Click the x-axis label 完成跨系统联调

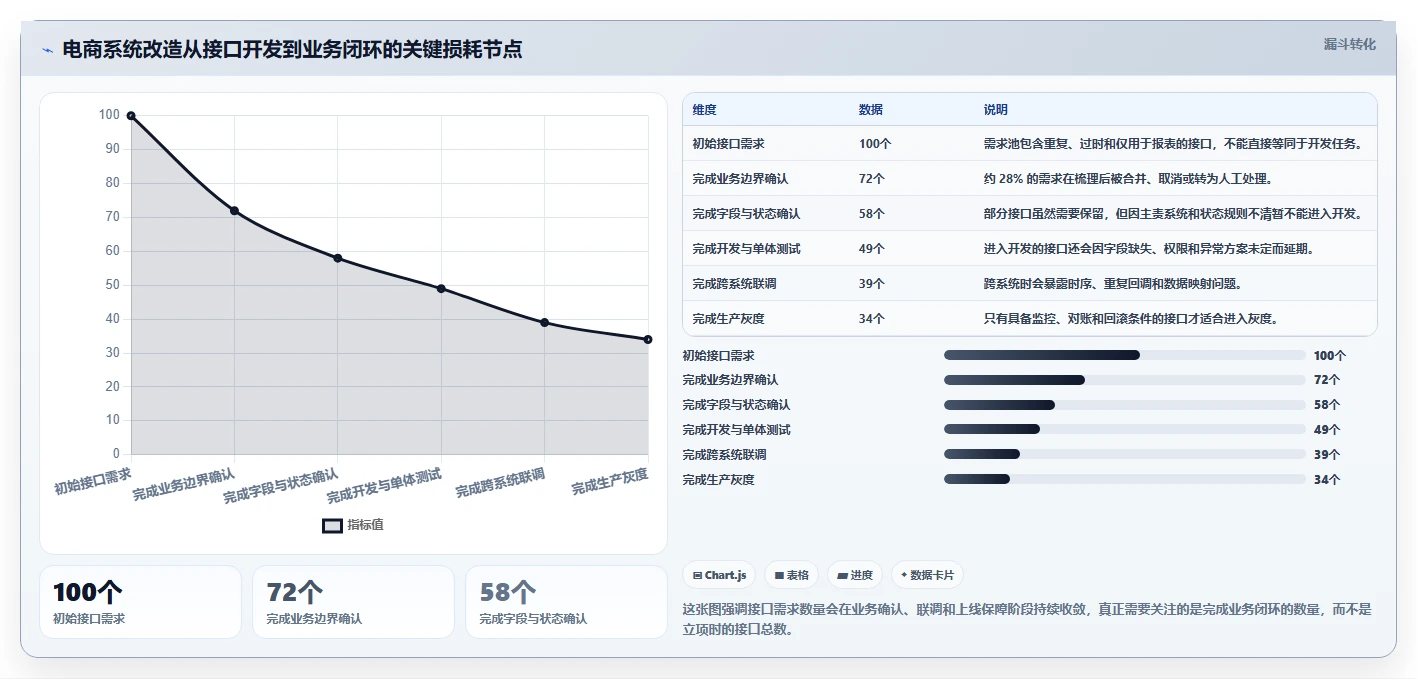[500, 482]
